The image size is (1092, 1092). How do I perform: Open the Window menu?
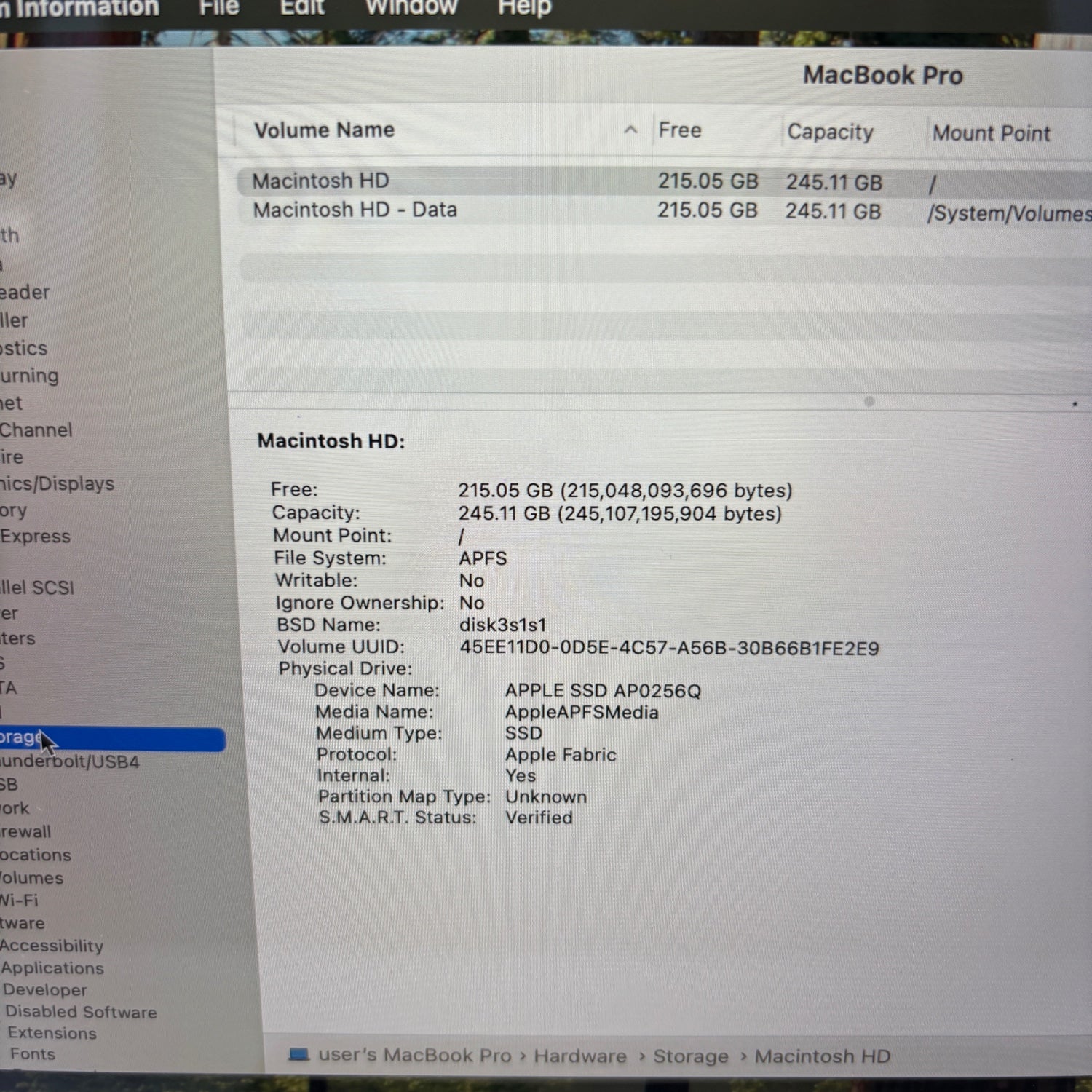(411, 7)
